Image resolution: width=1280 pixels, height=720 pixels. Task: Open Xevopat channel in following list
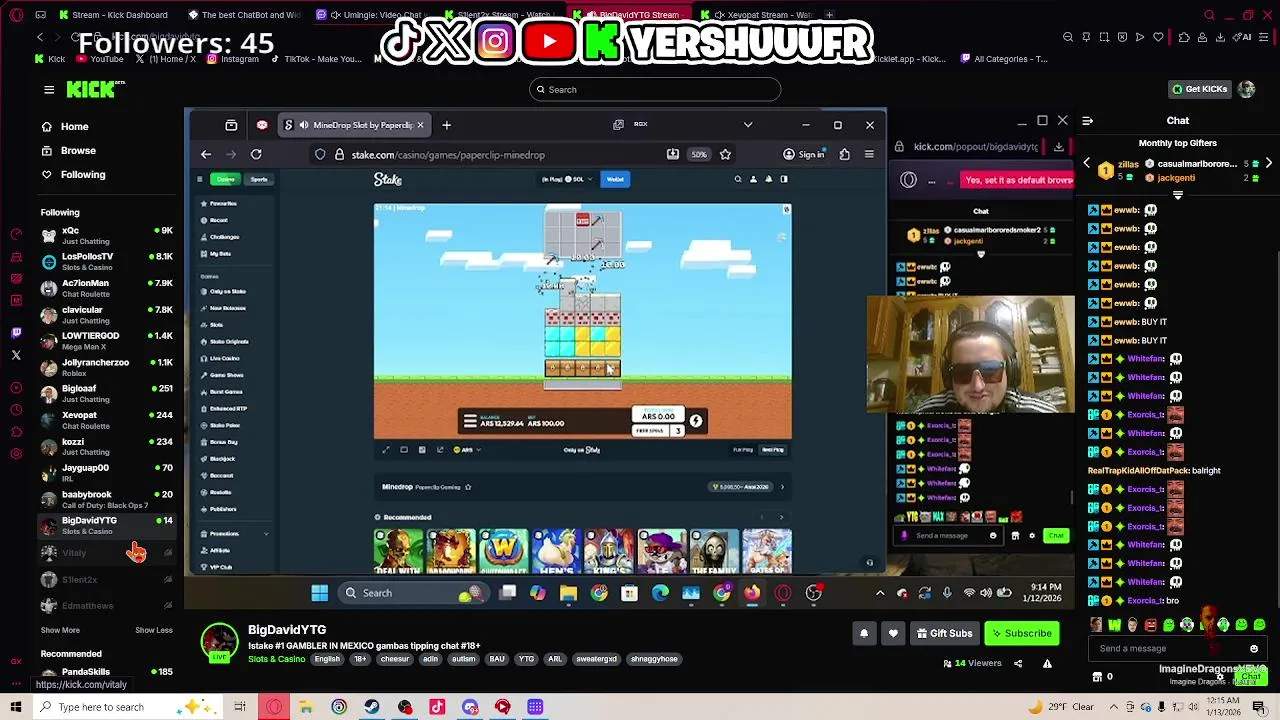coord(106,420)
